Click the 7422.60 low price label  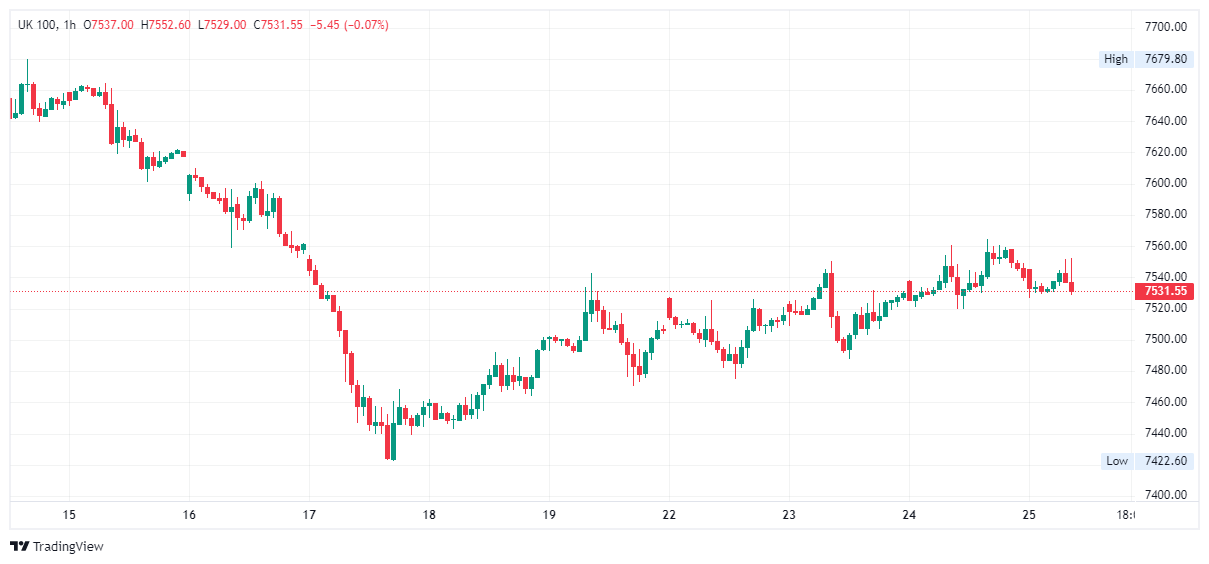point(1166,461)
